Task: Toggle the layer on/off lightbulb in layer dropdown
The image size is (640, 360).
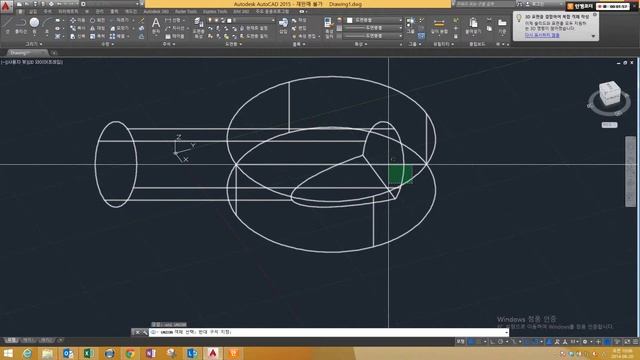Action: (211, 20)
